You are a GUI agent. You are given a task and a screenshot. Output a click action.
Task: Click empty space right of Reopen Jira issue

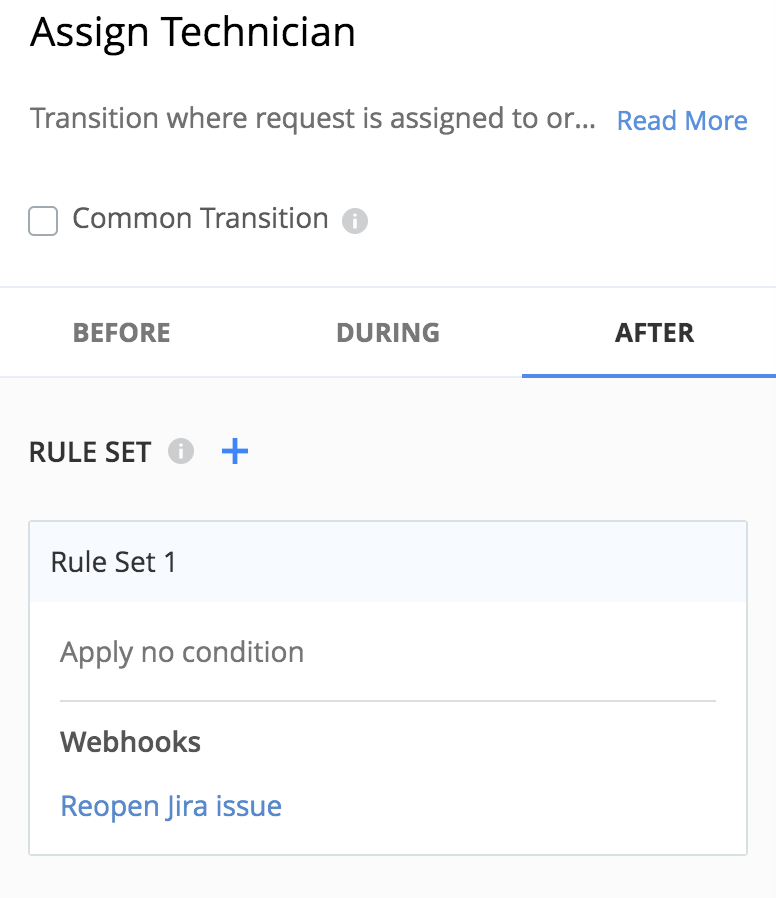point(504,806)
